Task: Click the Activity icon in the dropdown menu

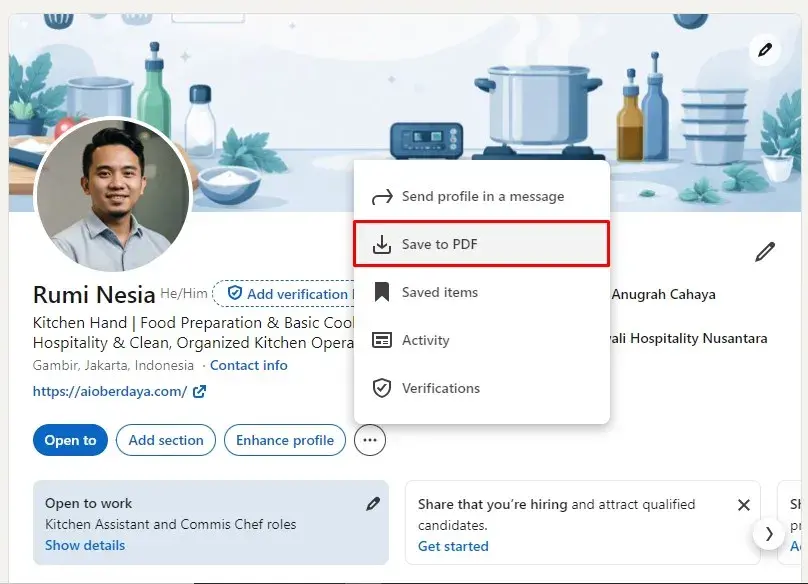Action: click(x=382, y=340)
